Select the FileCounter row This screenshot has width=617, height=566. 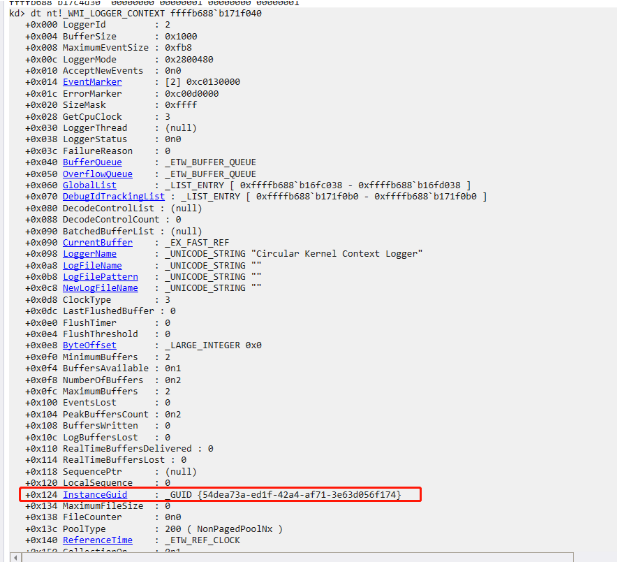103,517
